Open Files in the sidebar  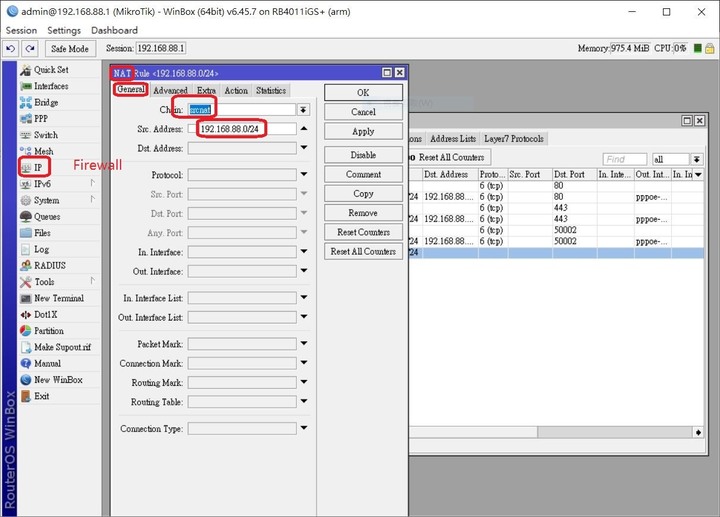click(x=41, y=233)
